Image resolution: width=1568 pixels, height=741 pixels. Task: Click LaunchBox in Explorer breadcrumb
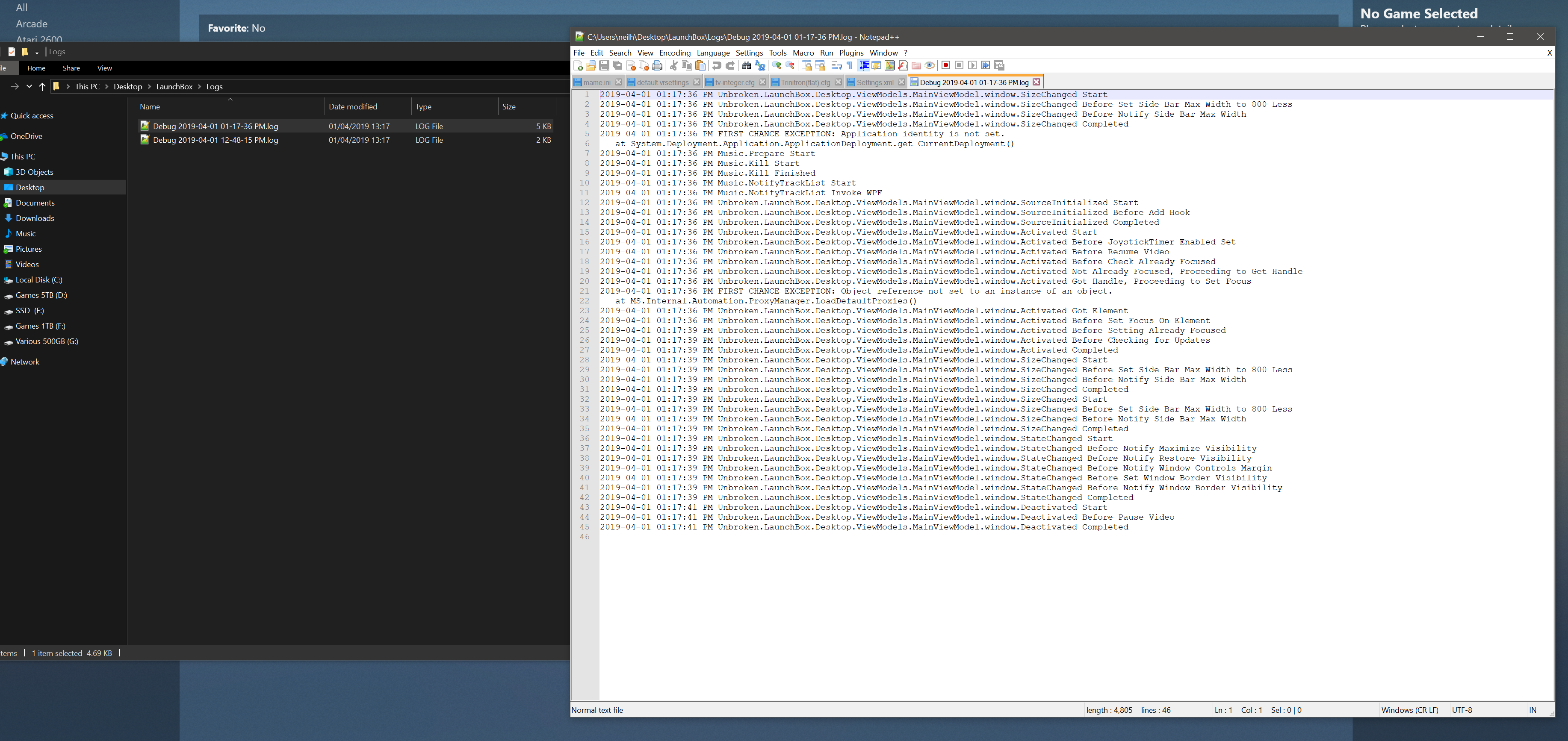coord(174,87)
